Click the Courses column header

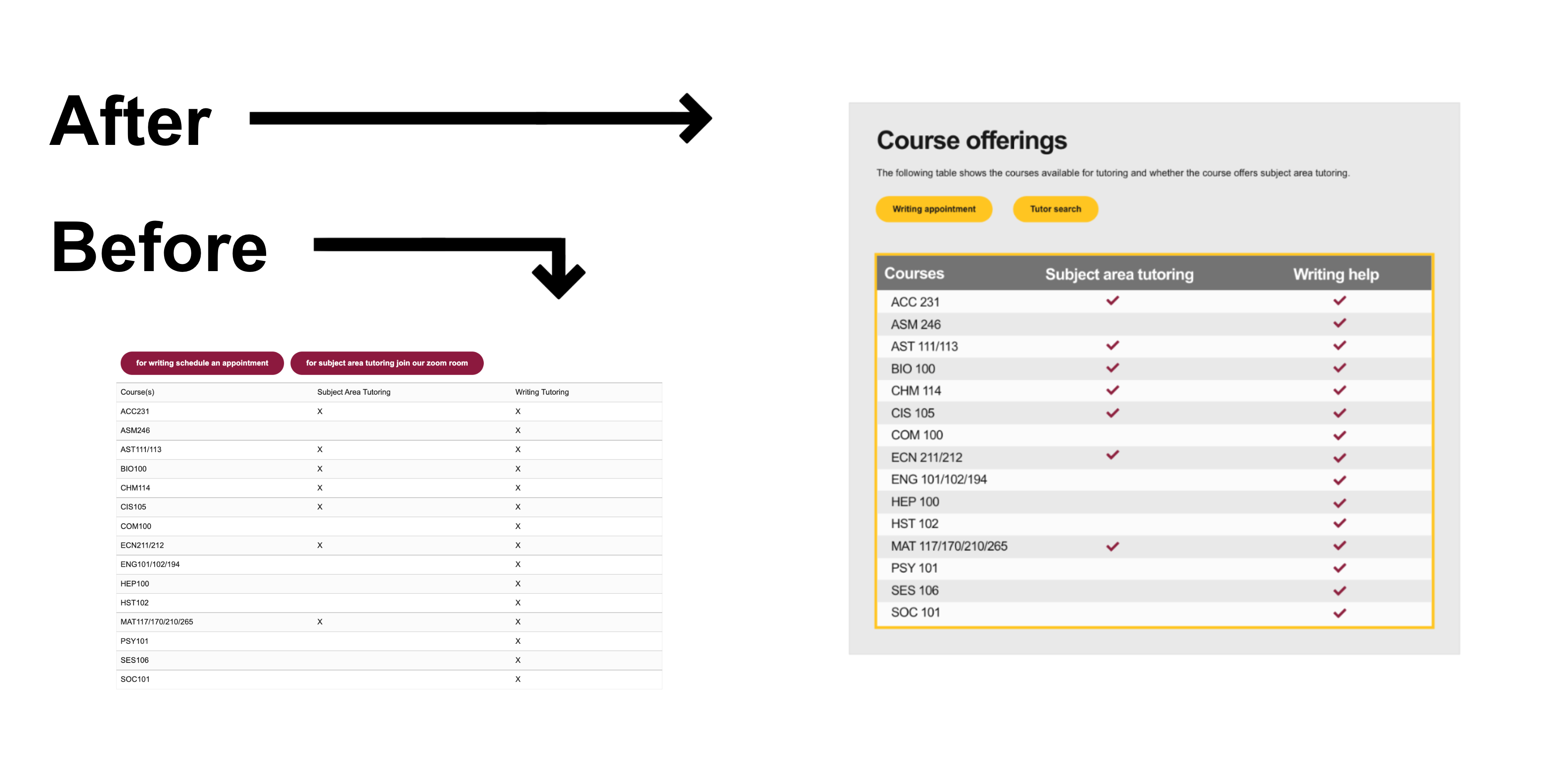[x=914, y=274]
